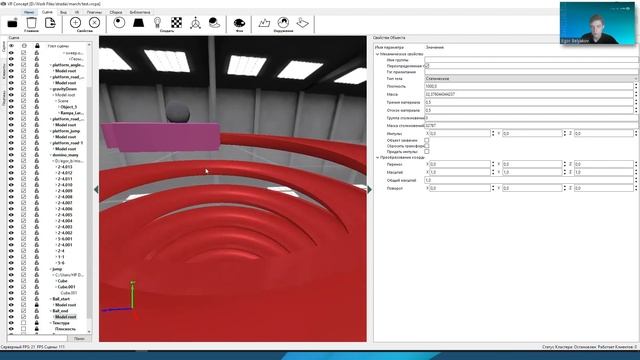640x360 pixels.
Task: Create a plane with the trapezoid icon
Action: 138,22
